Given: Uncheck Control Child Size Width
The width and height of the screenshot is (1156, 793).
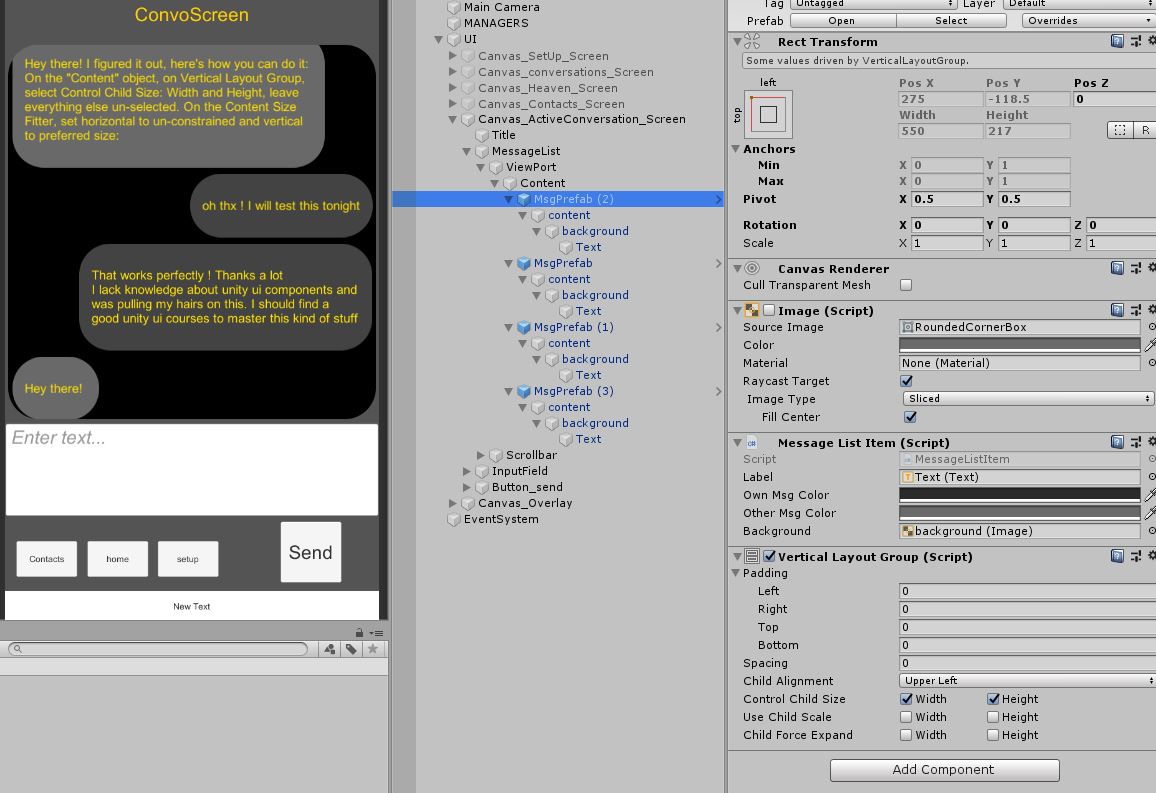Looking at the screenshot, I should point(906,699).
